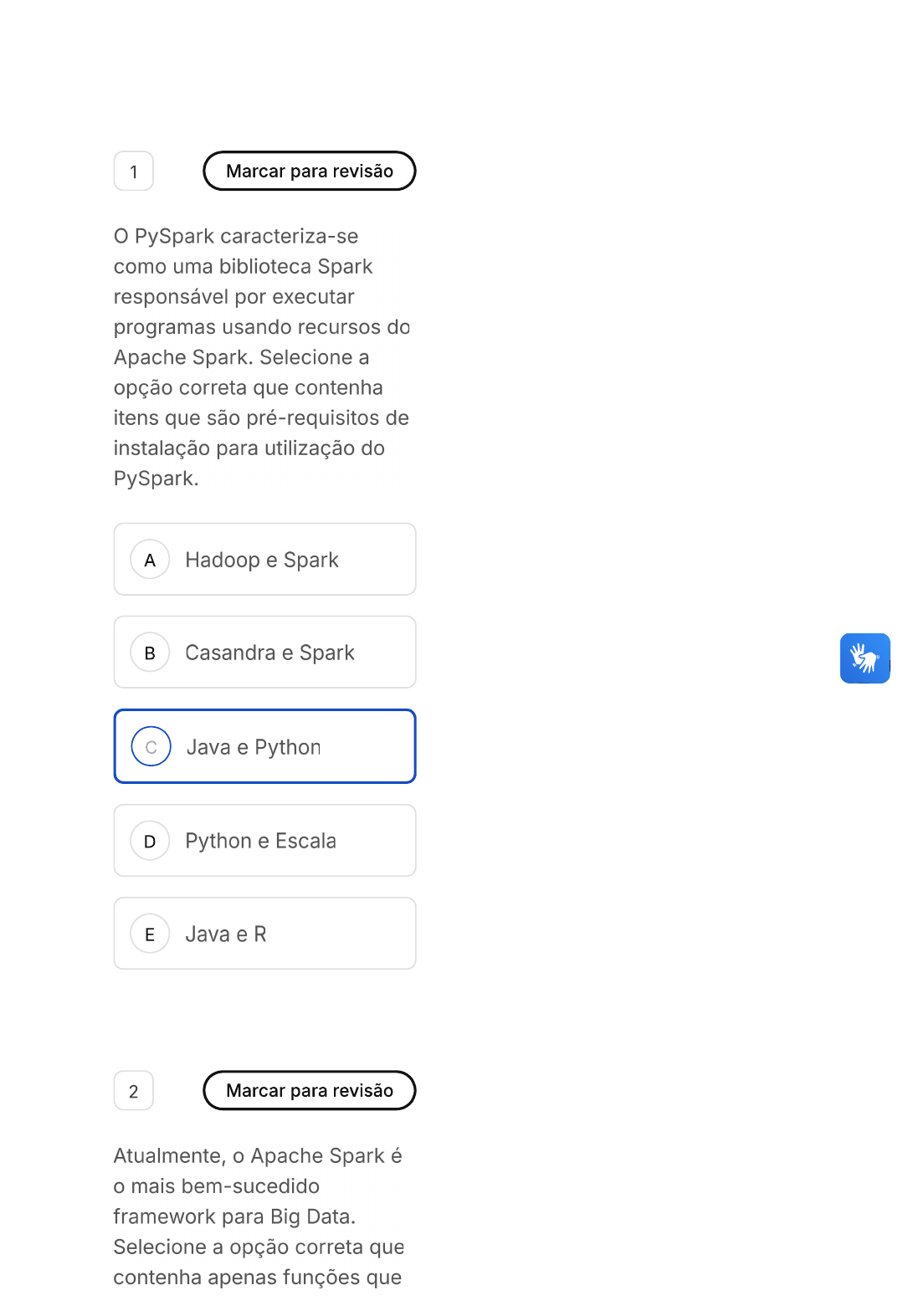Image resolution: width=903 pixels, height=1316 pixels.
Task: Open the VLibras sign language accessibility widget
Action: pyautogui.click(x=865, y=658)
